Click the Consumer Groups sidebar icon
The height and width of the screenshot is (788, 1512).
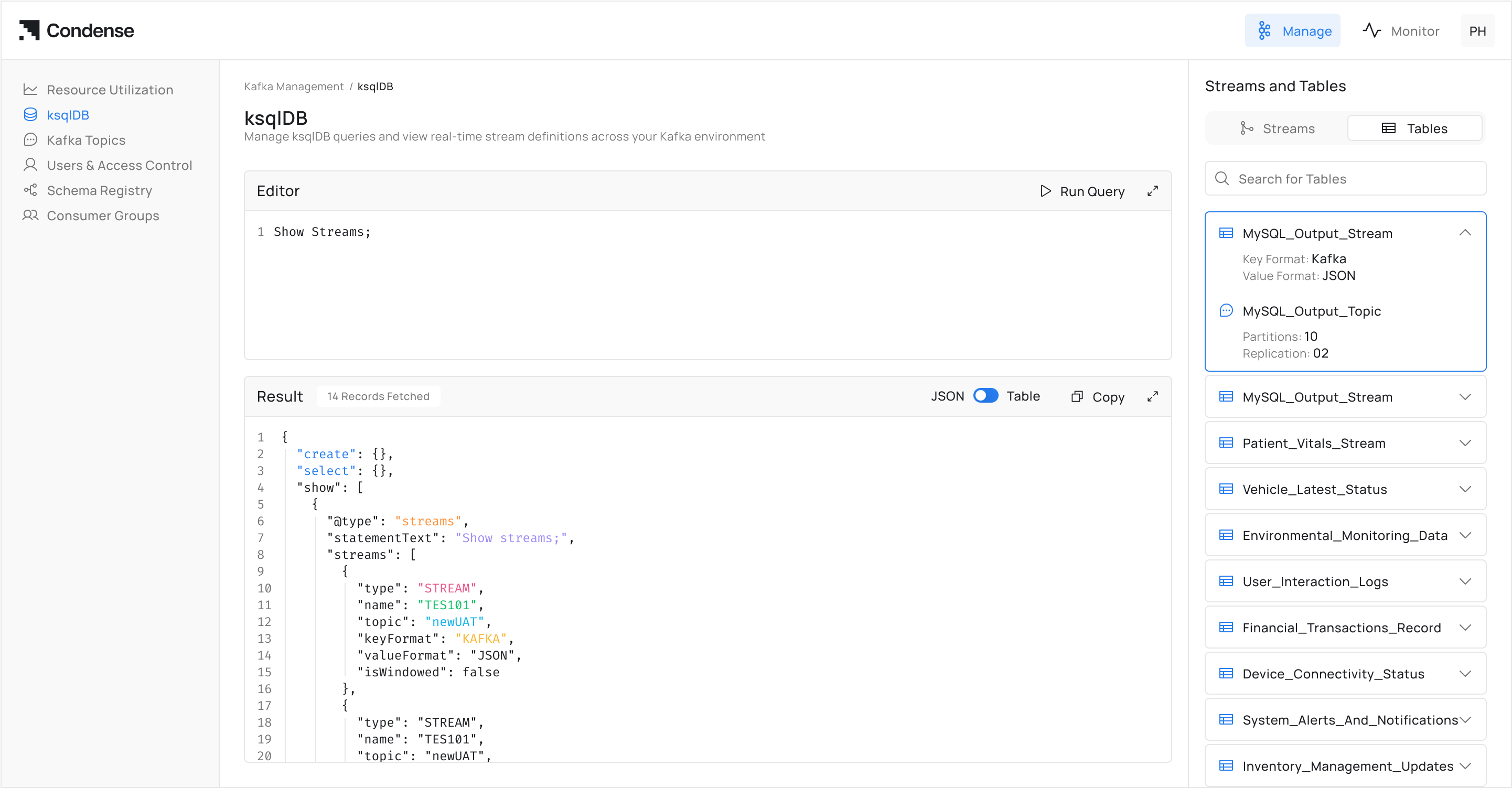tap(30, 215)
